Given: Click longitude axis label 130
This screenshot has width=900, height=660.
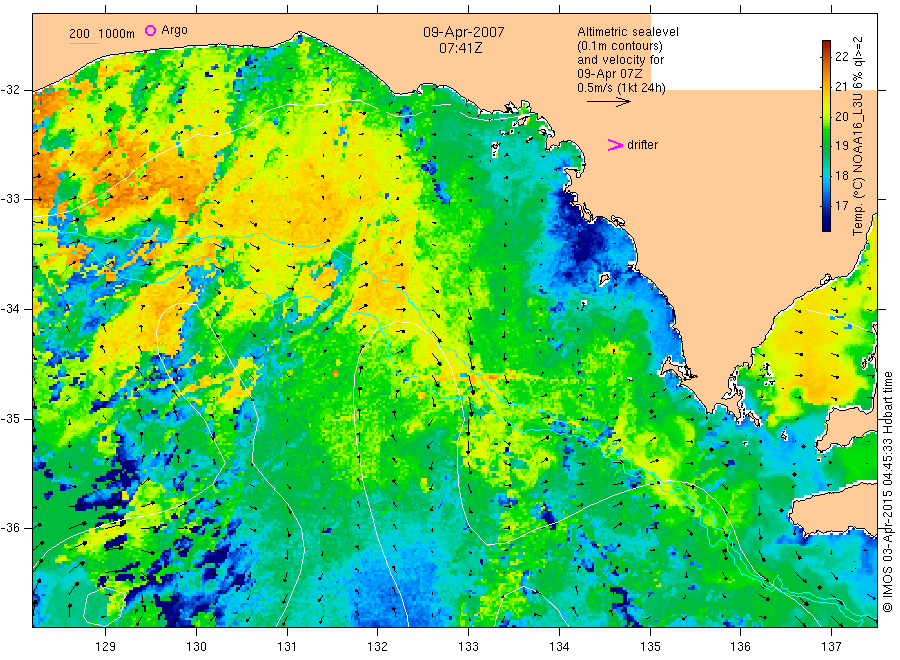Looking at the screenshot, I should (x=196, y=646).
